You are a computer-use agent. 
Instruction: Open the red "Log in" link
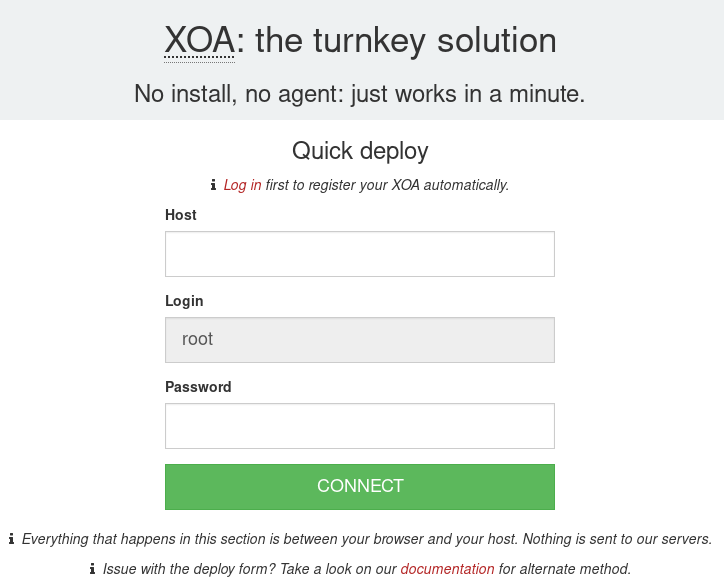point(242,185)
